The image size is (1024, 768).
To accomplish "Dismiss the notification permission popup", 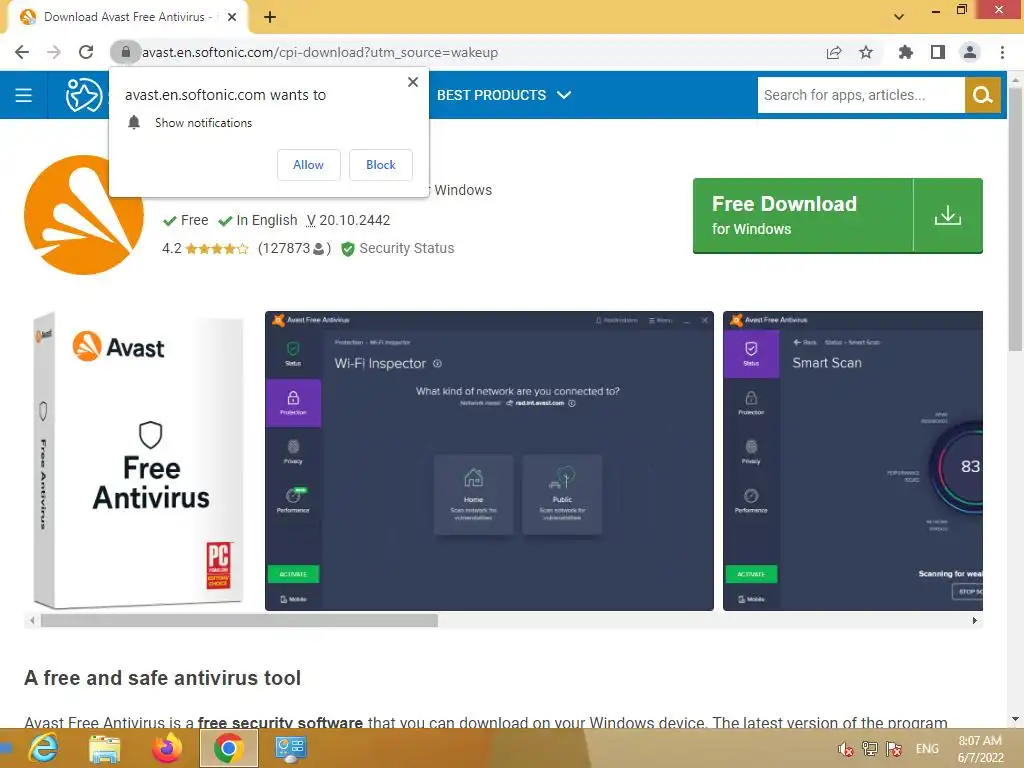I will pos(413,82).
